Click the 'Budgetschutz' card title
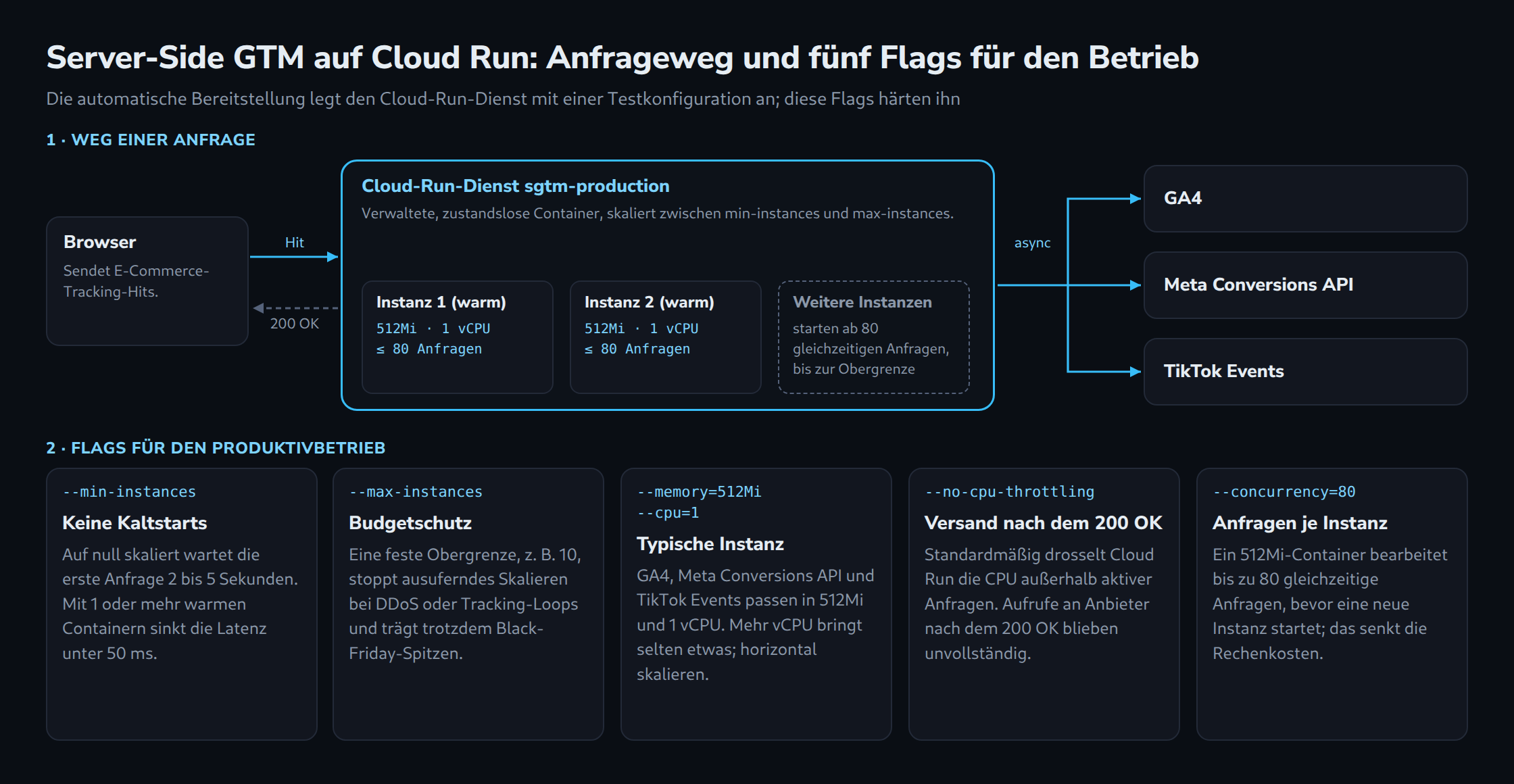 tap(410, 523)
